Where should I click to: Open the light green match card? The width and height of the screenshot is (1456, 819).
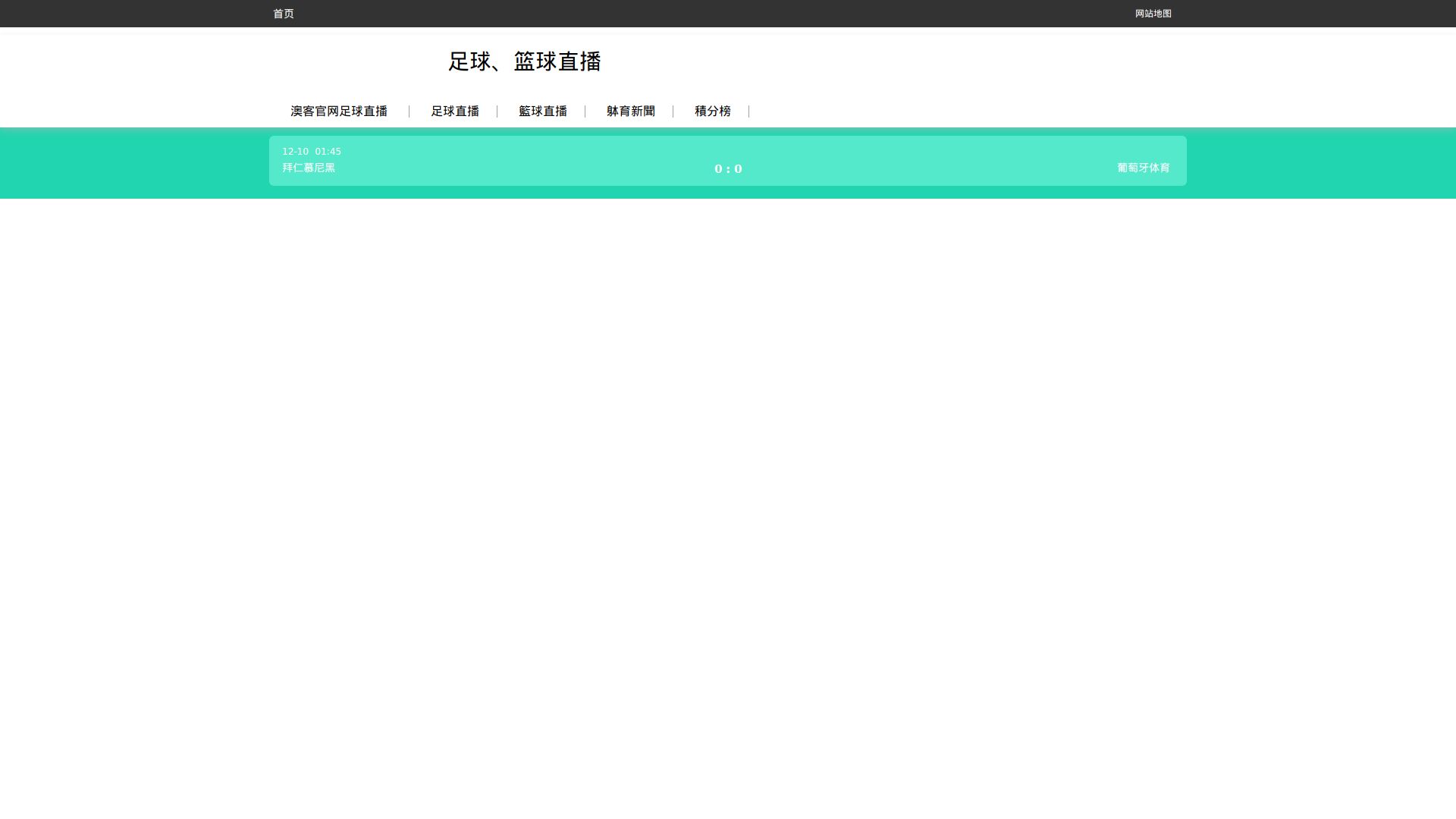pyautogui.click(x=531, y=161)
